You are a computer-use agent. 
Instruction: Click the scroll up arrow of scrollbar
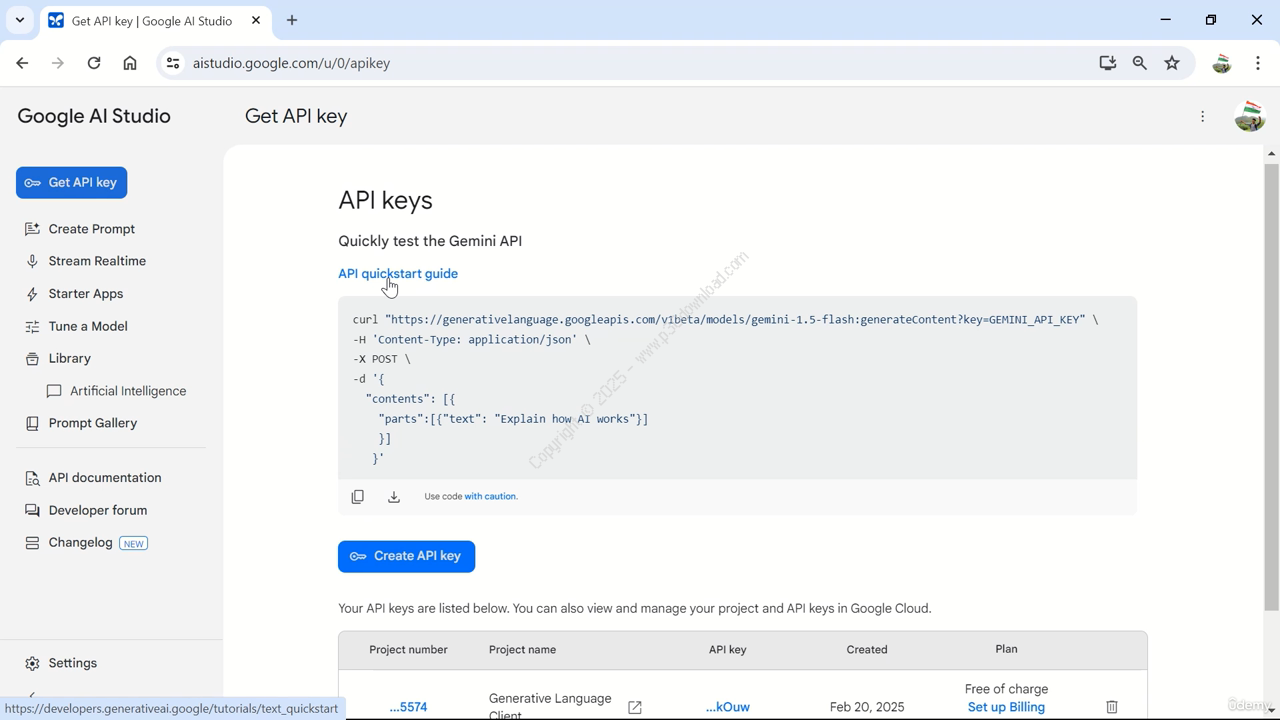coord(1271,154)
